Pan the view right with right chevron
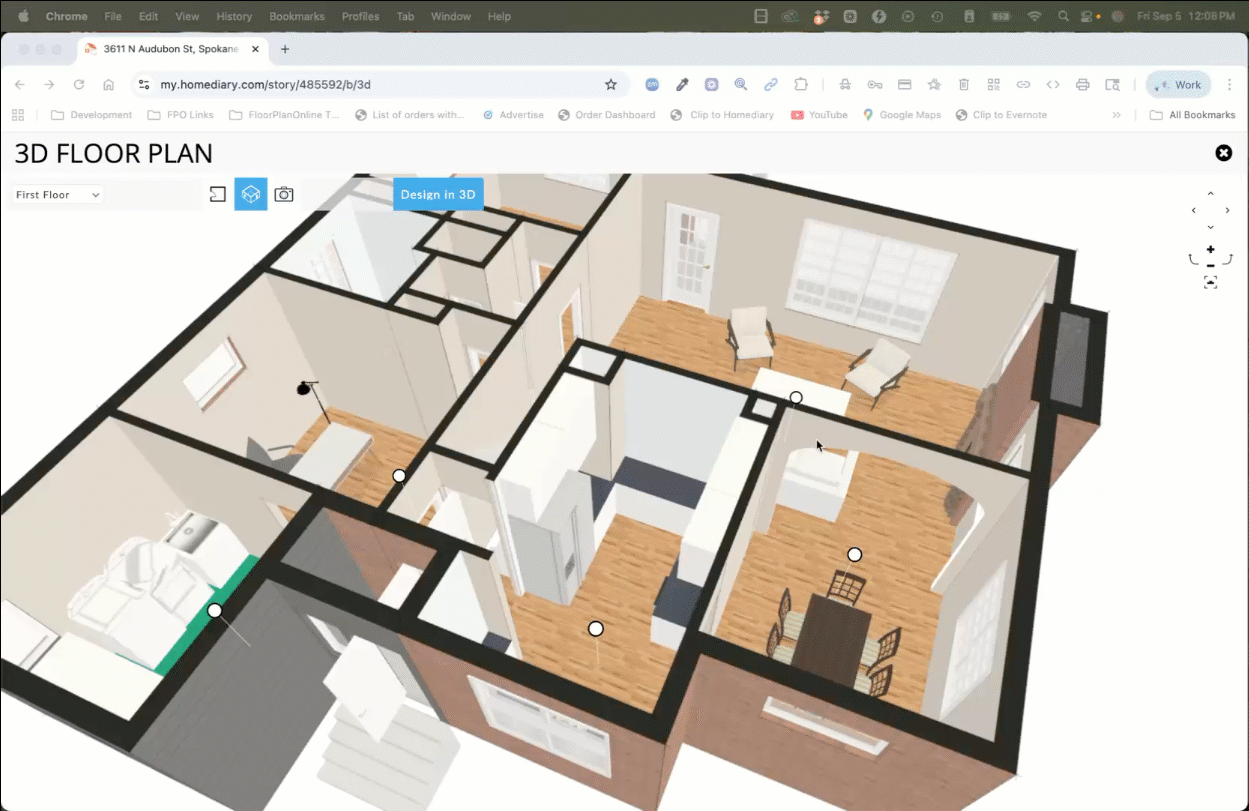Viewport: 1249px width, 811px height. [x=1227, y=210]
